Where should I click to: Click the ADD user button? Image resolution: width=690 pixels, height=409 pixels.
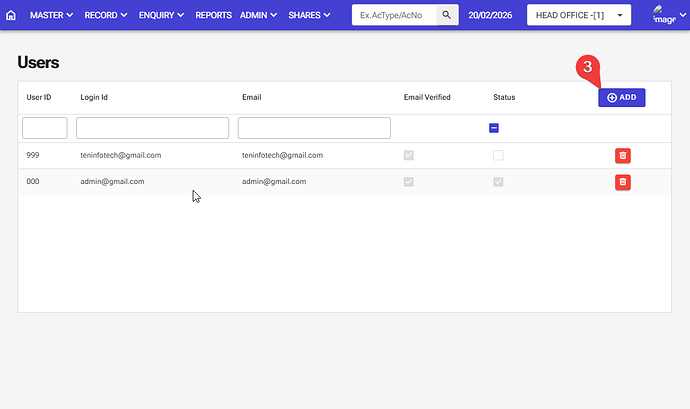pos(621,97)
